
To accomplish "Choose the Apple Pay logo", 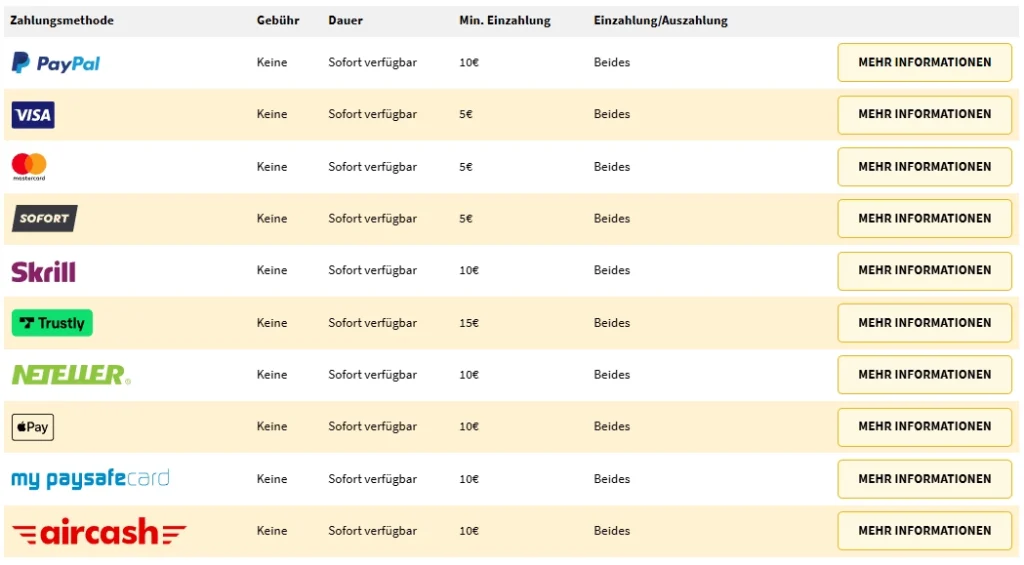I will (x=33, y=427).
